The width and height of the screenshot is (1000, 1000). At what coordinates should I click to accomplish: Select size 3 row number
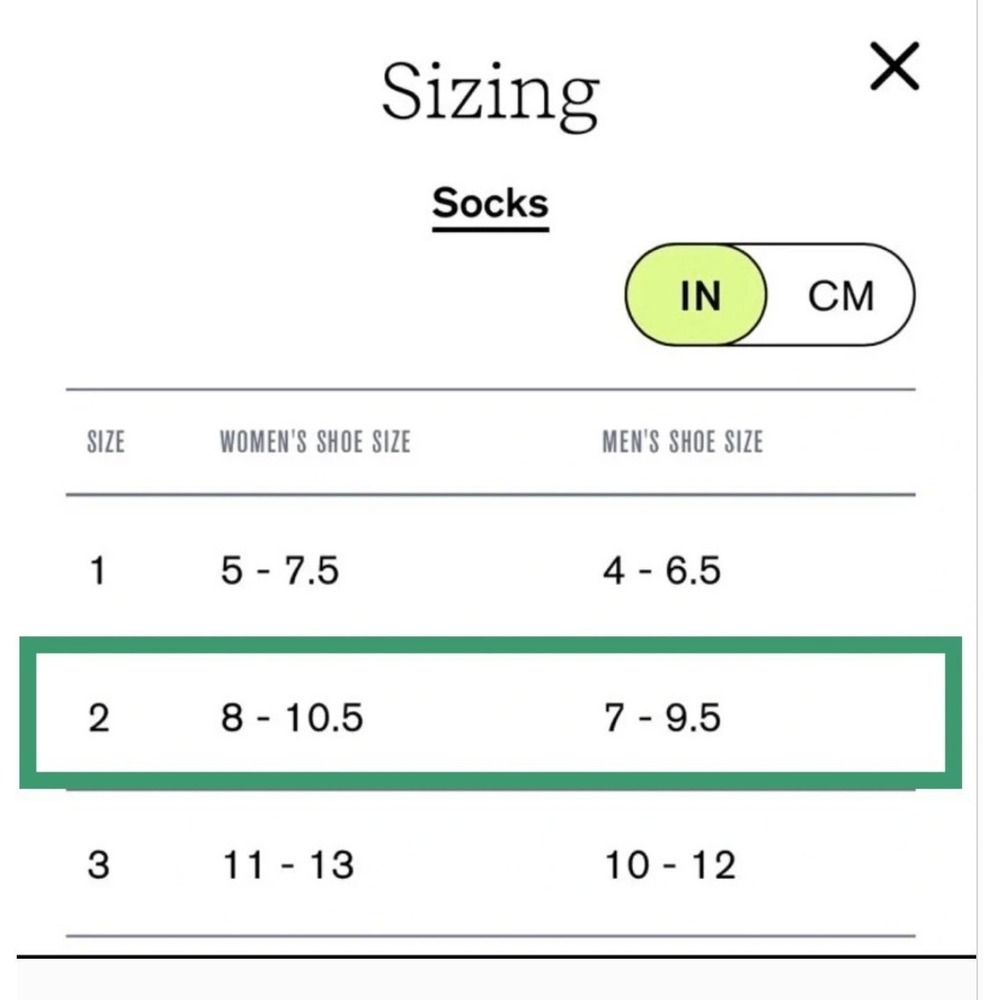pyautogui.click(x=98, y=865)
